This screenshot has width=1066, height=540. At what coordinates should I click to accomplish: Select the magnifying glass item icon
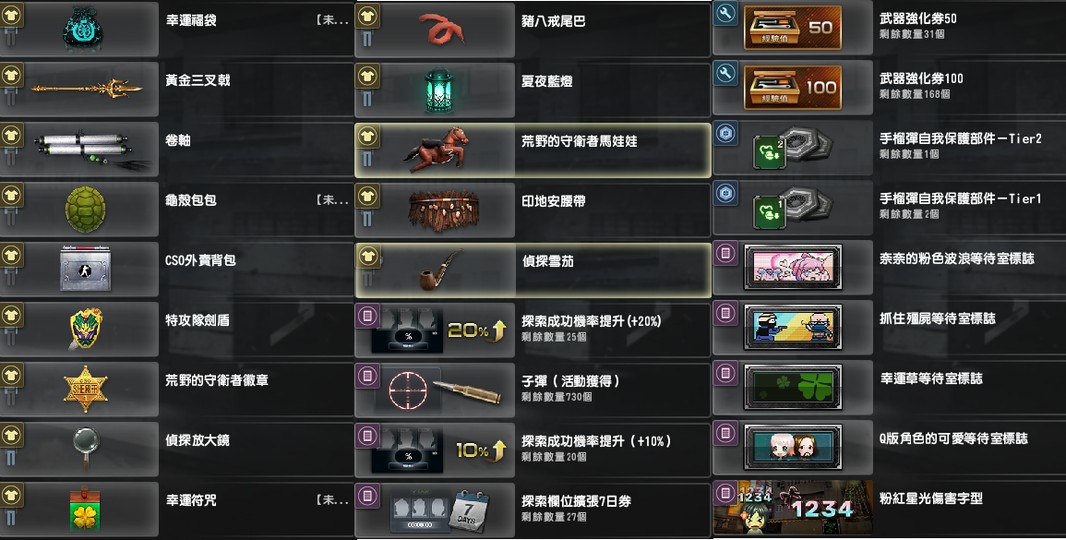(86, 448)
